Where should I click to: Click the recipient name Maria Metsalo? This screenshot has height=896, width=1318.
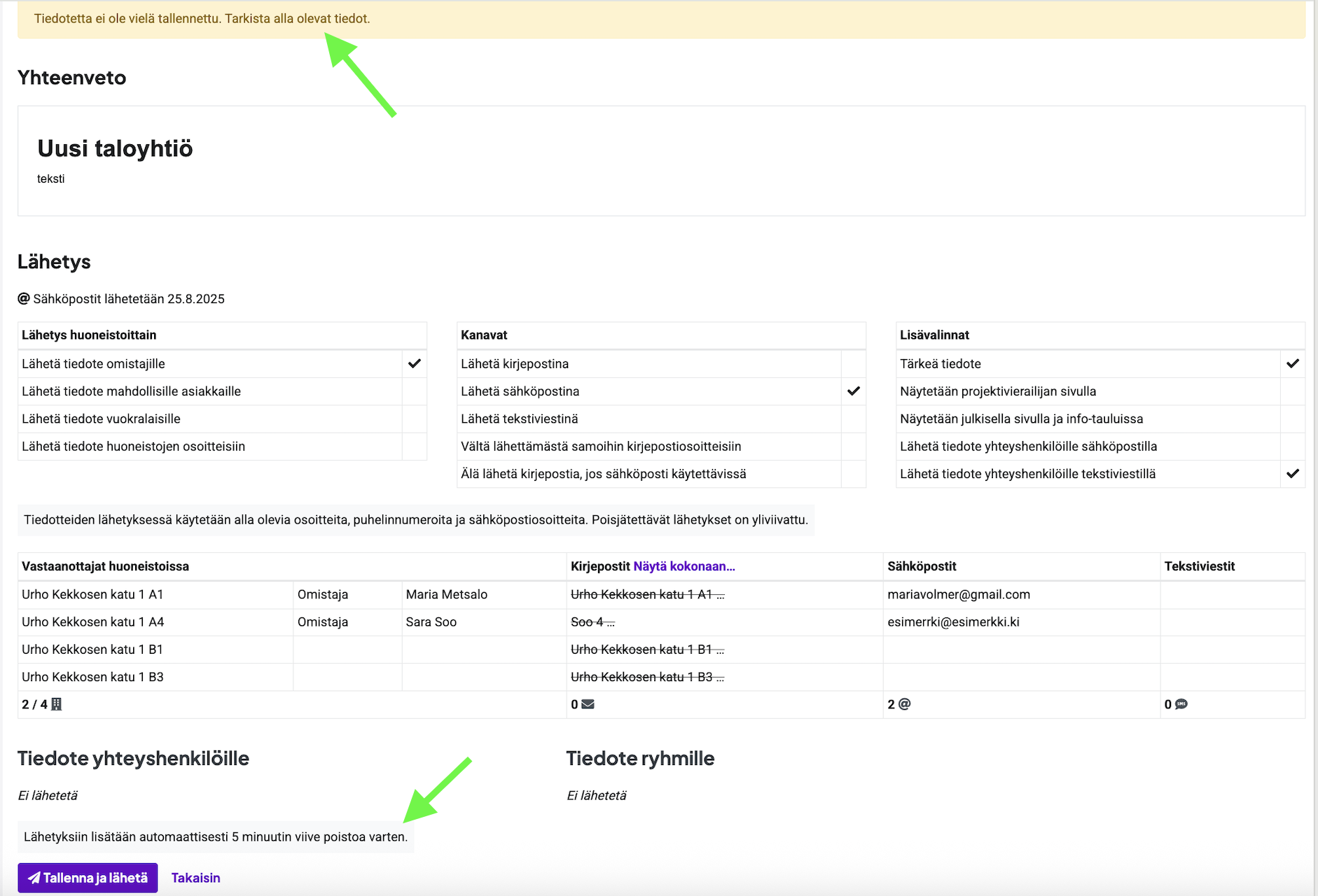(x=446, y=594)
